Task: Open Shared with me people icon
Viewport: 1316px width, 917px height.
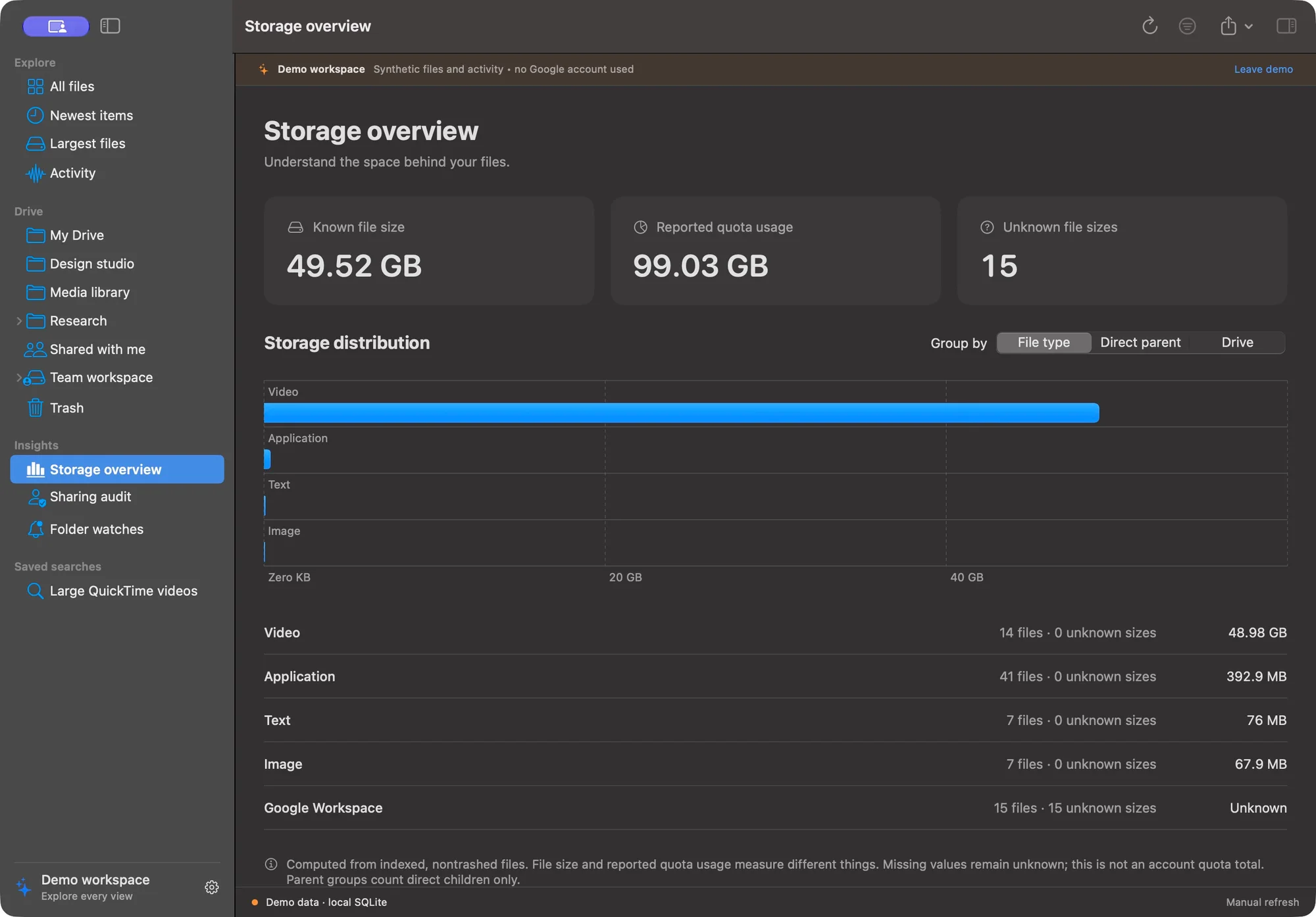Action: 35,349
